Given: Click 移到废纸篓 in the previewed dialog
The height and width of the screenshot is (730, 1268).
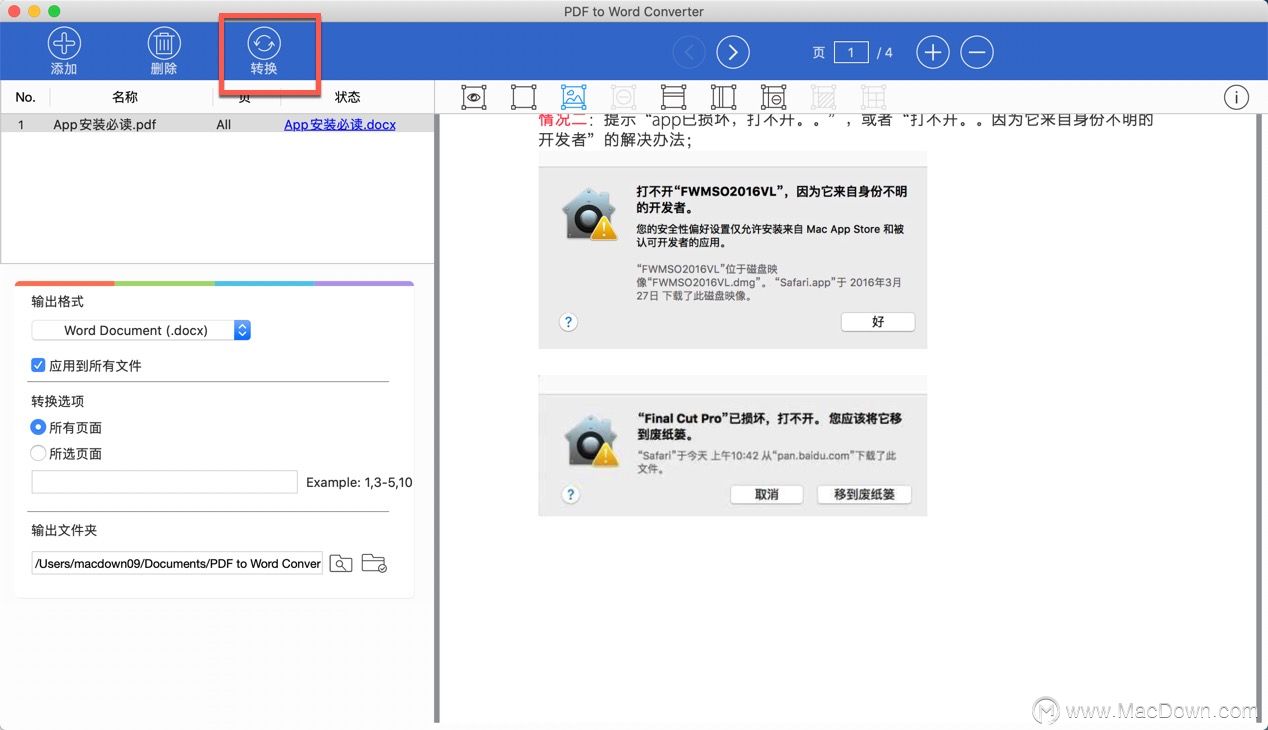Looking at the screenshot, I should [x=864, y=494].
